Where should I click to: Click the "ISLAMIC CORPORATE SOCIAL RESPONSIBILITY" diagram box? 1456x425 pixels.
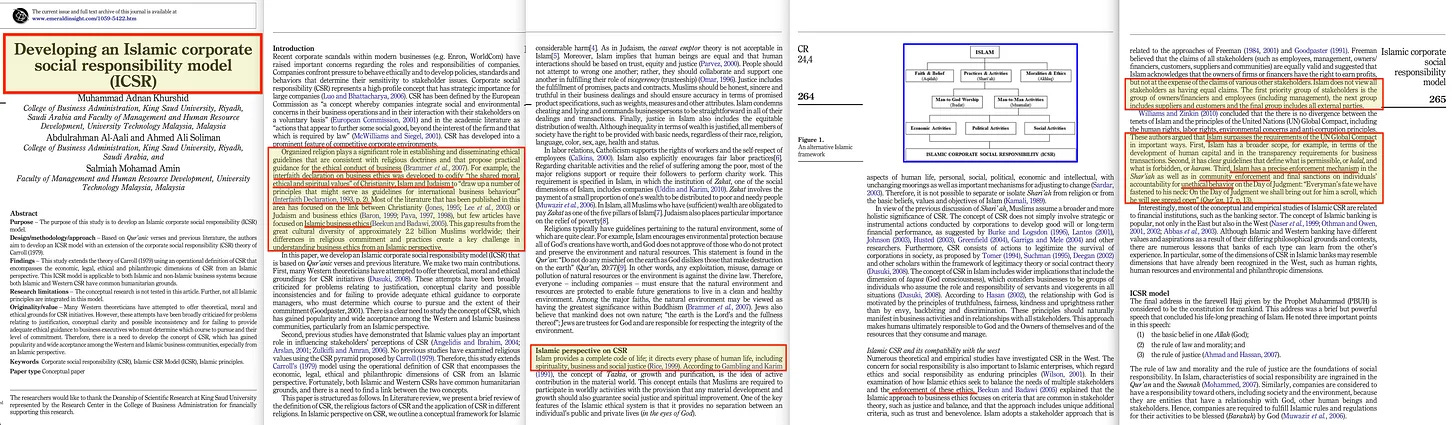click(x=990, y=157)
